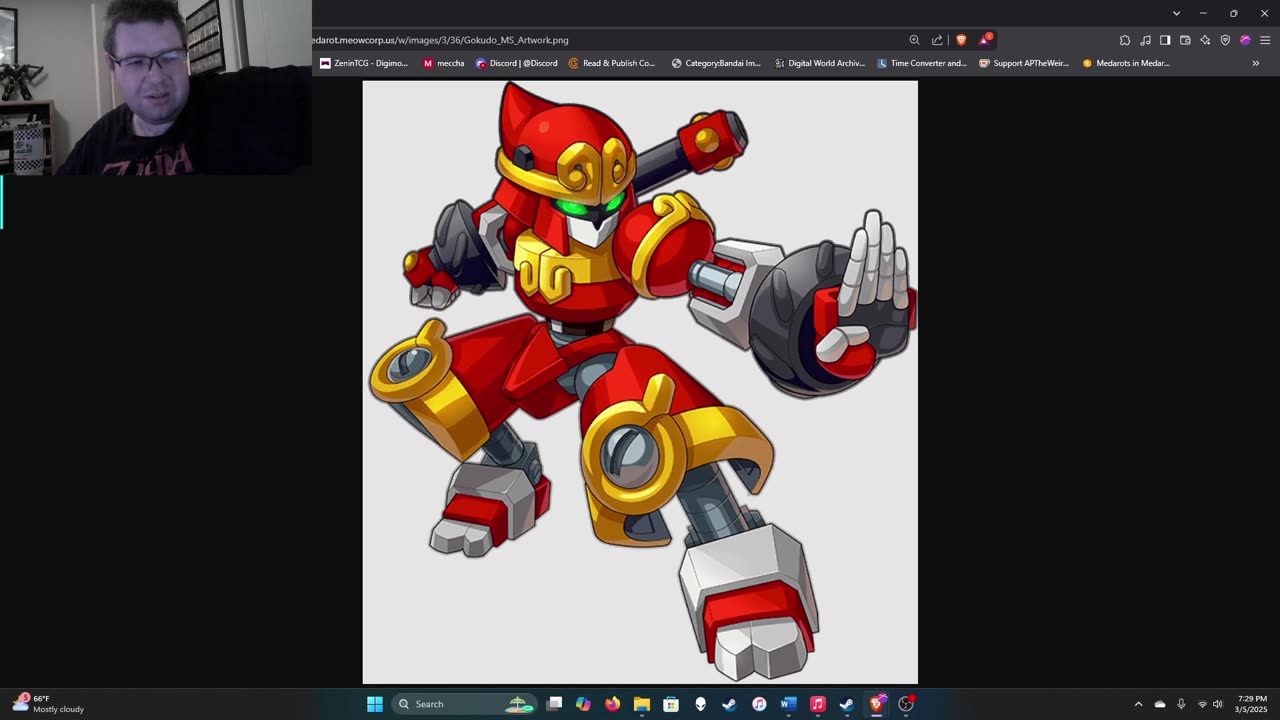Click the zoom magnifier icon in address bar
The width and height of the screenshot is (1280, 720).
(x=914, y=40)
